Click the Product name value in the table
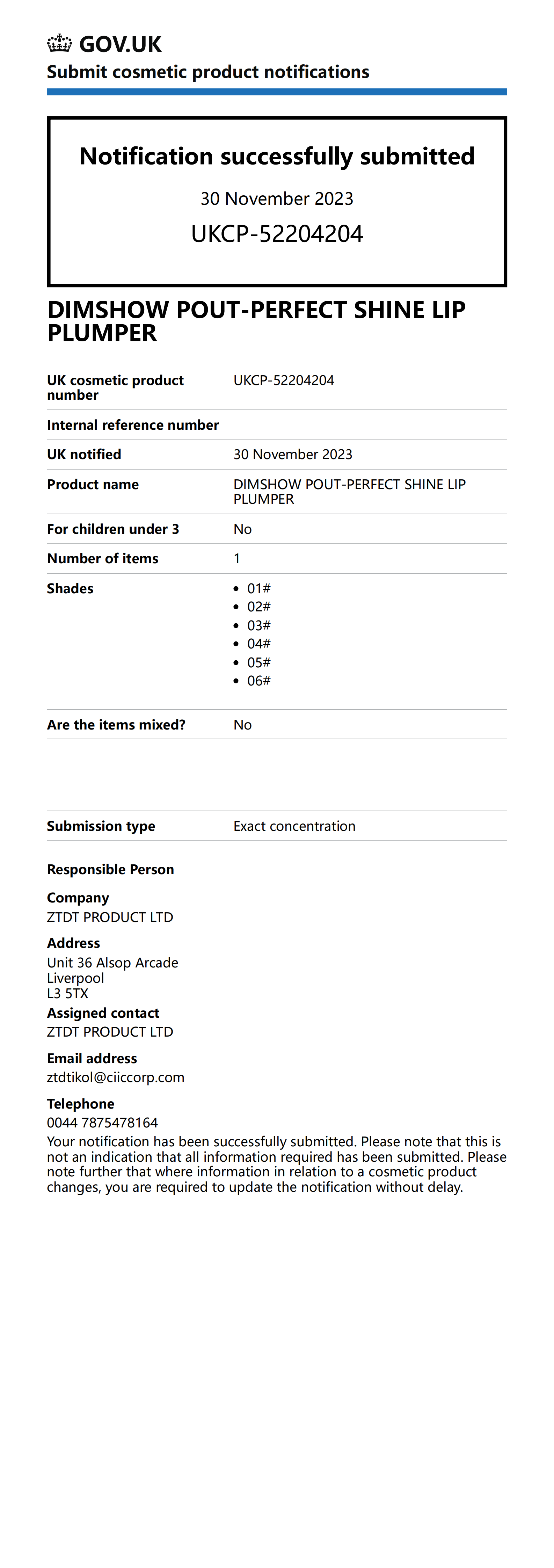This screenshot has height=1568, width=554. 349,492
